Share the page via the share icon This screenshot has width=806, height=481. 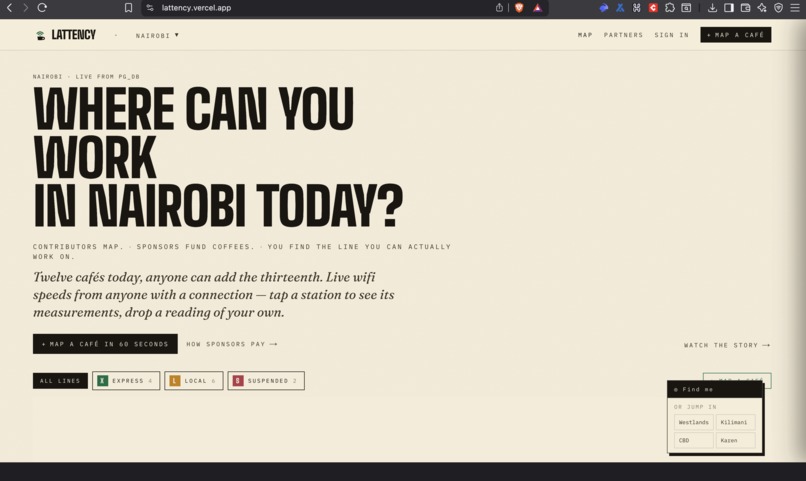499,8
